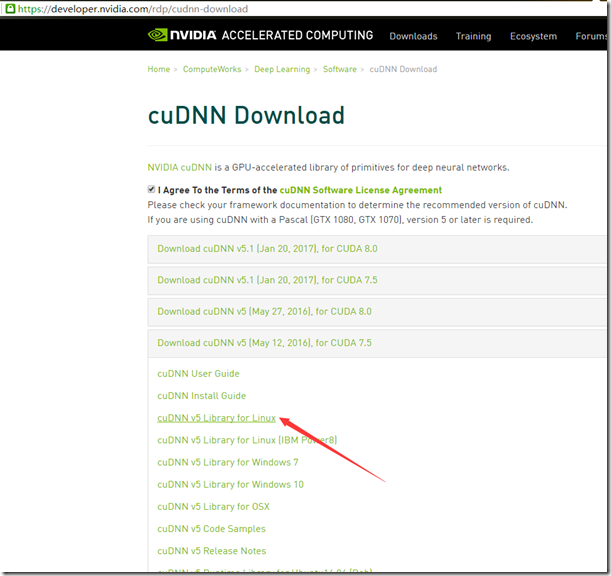Screen dimensions: 611x576
Task: Open the NVIDIA cuDNN link
Action: [x=179, y=167]
